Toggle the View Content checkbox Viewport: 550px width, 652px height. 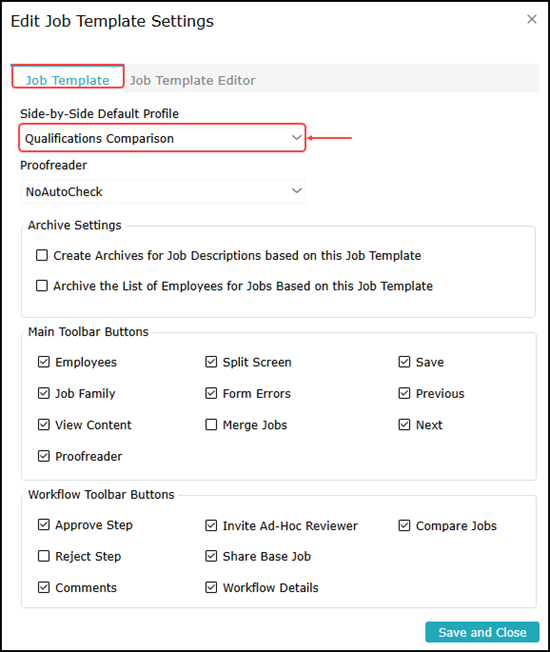(x=44, y=425)
